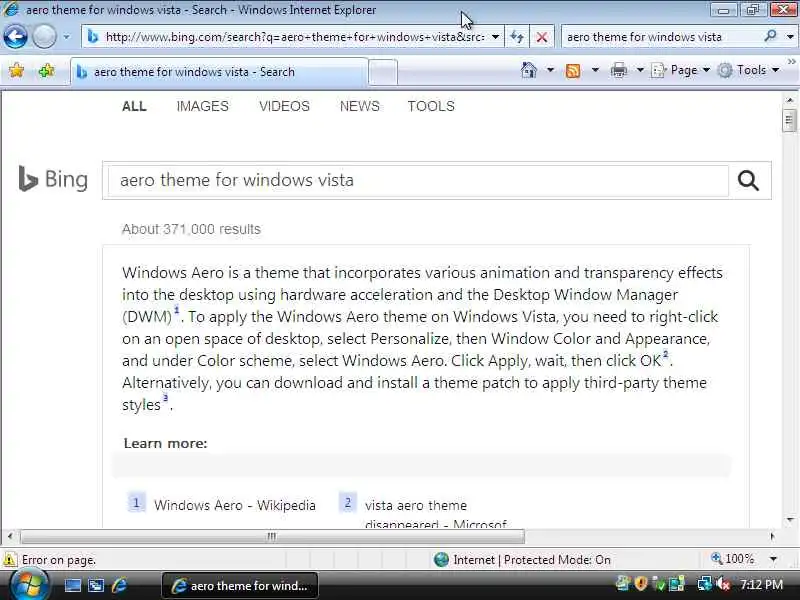800x600 pixels.
Task: Switch to VIDEOS results
Action: tap(284, 106)
